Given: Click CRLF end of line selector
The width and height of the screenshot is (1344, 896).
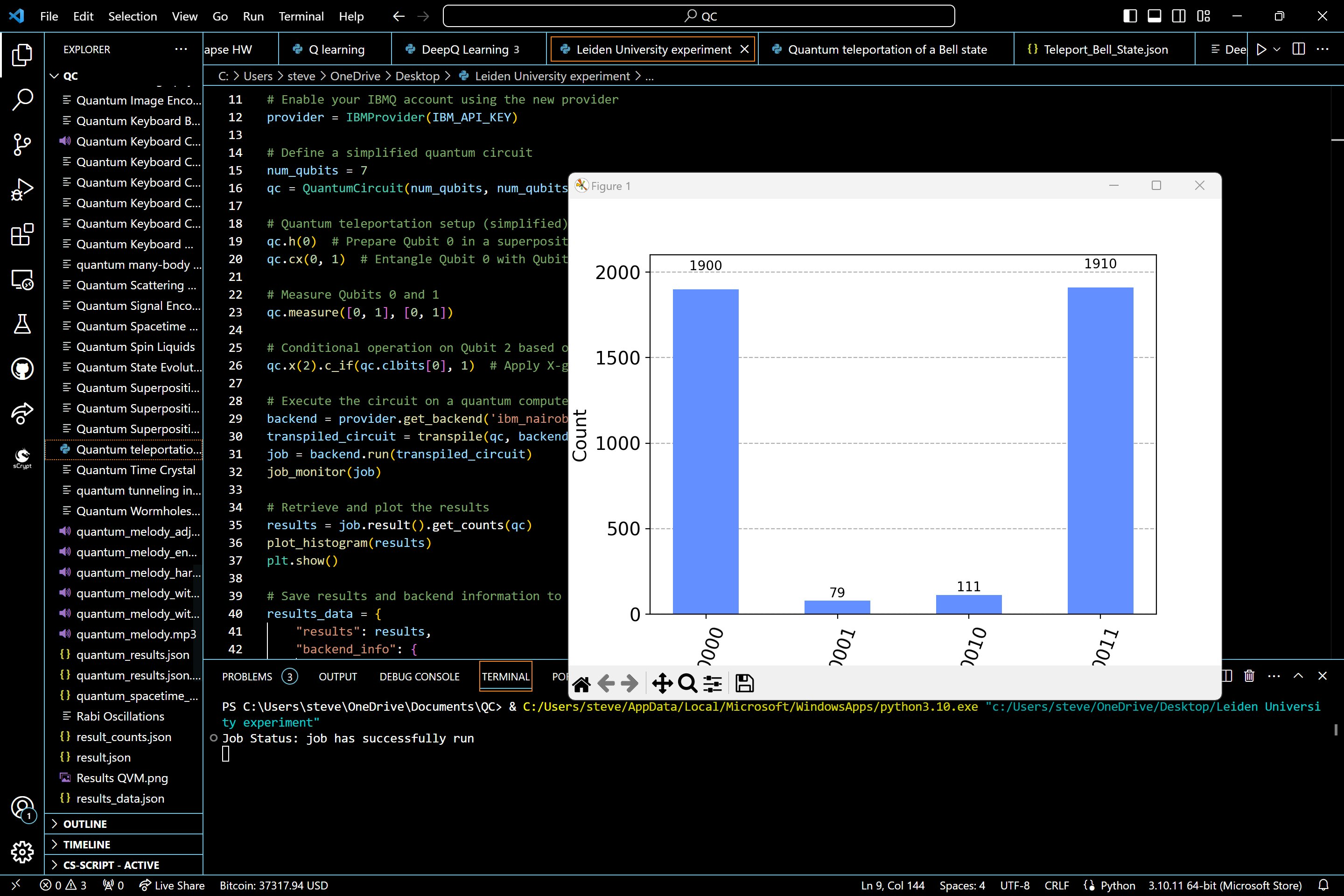Looking at the screenshot, I should coord(1057,885).
